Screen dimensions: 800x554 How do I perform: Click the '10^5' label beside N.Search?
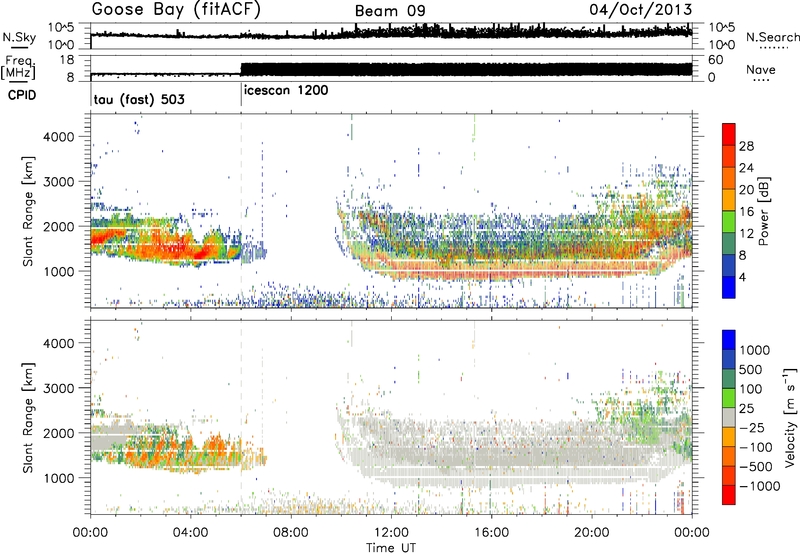pyautogui.click(x=722, y=28)
